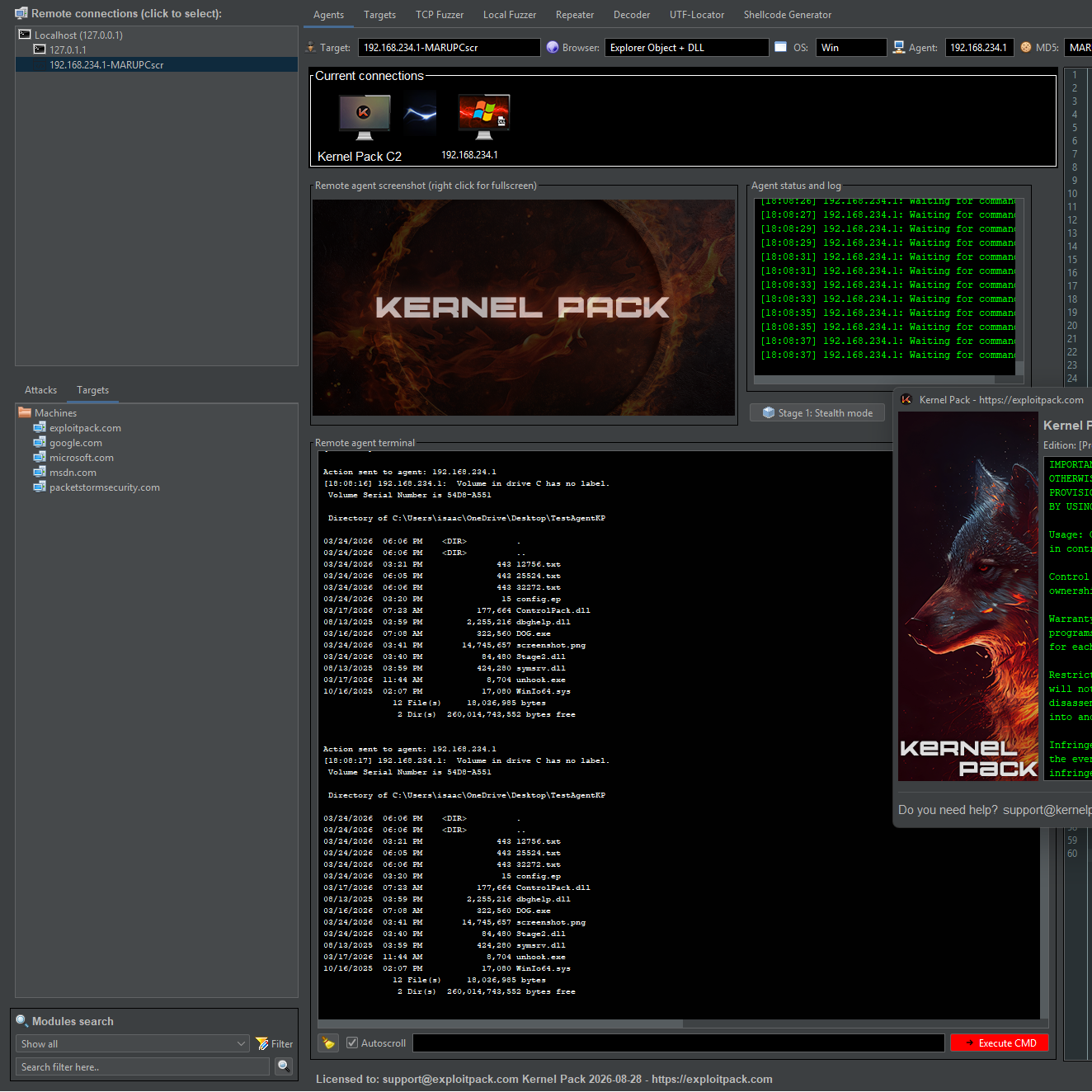Click the packetstormsecurity.com machine icon
1092x1092 pixels.
tap(40, 487)
